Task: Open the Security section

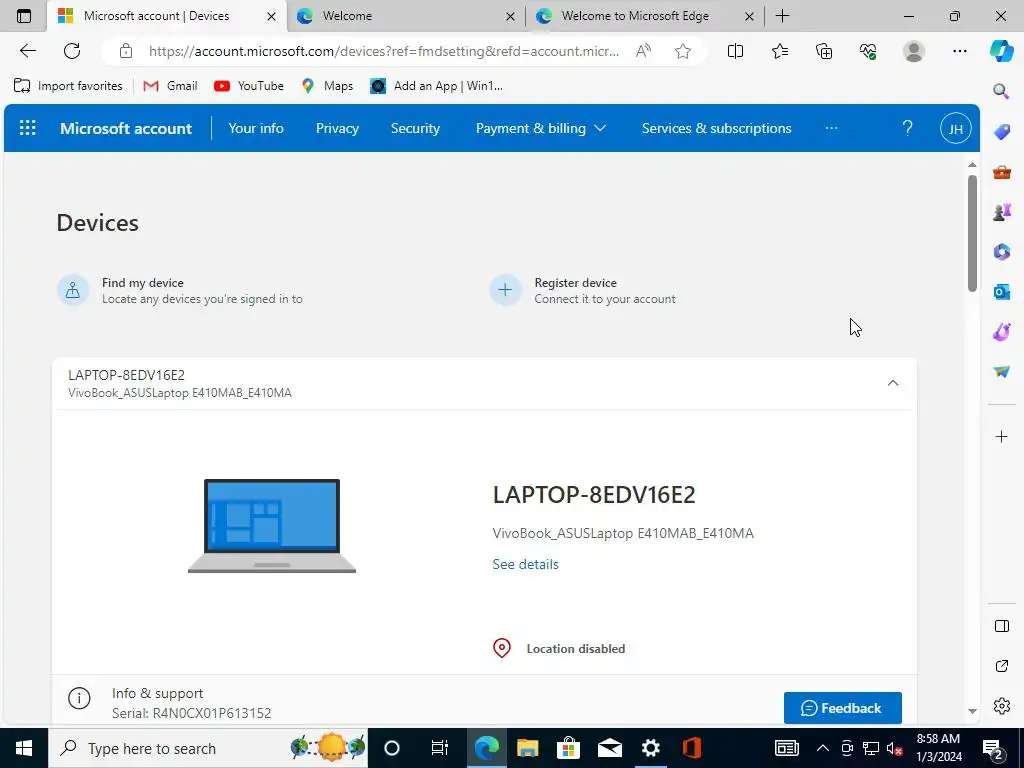Action: 415,128
